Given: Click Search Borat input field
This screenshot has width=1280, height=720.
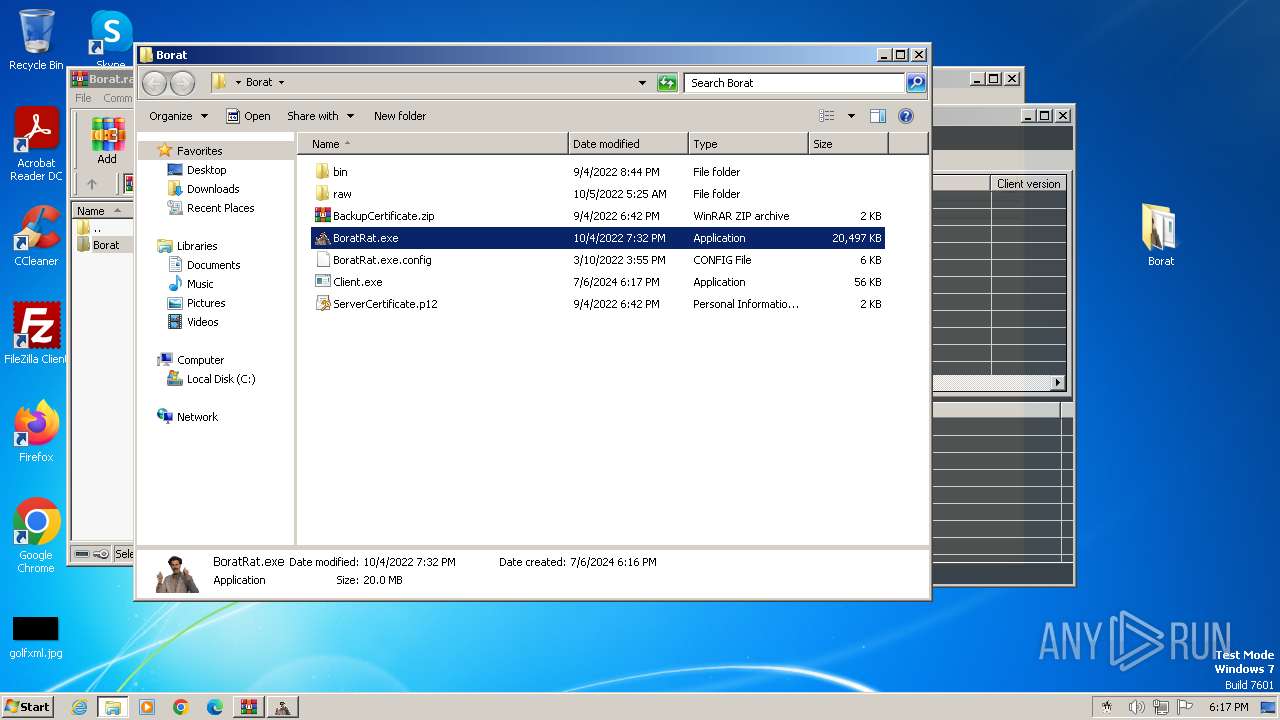Looking at the screenshot, I should click(x=794, y=83).
